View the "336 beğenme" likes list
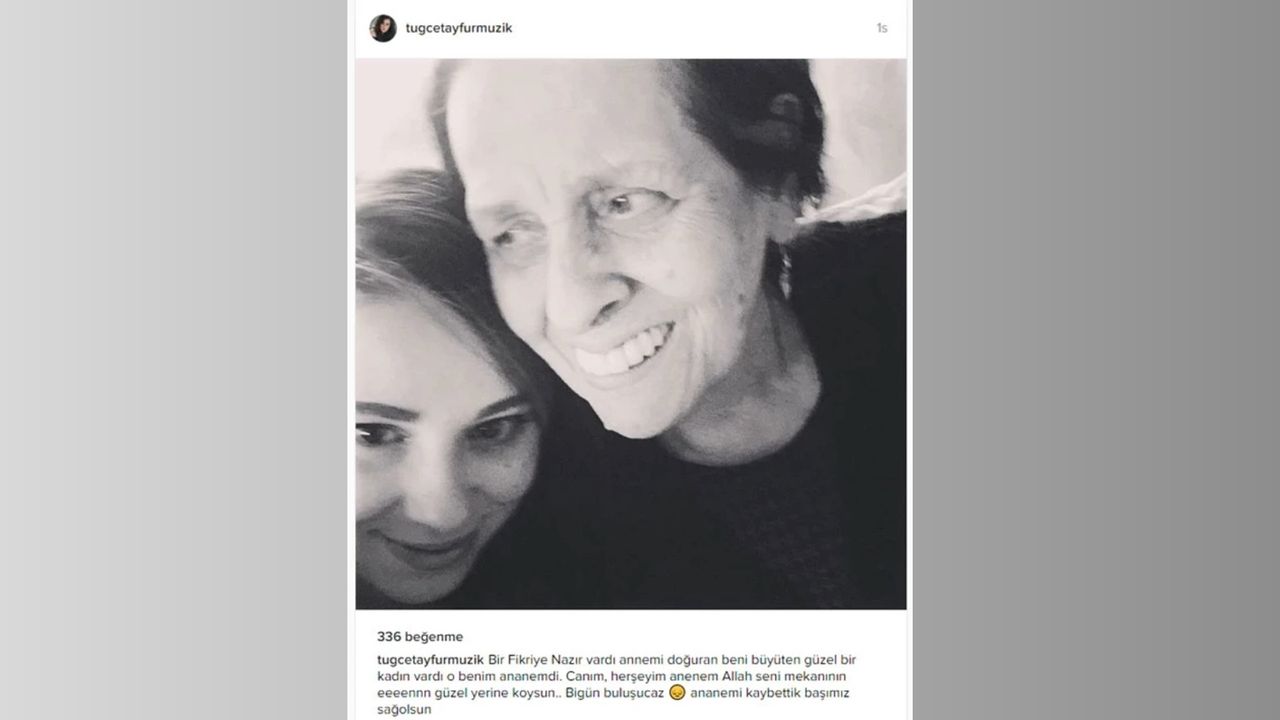The image size is (1280, 720). (420, 636)
